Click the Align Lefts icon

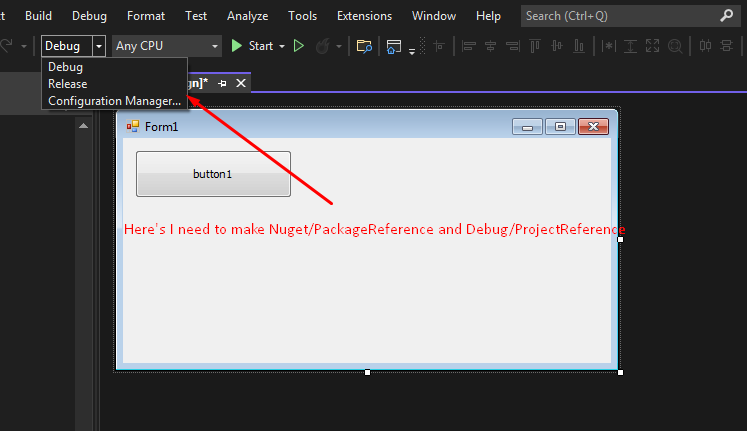click(469, 46)
